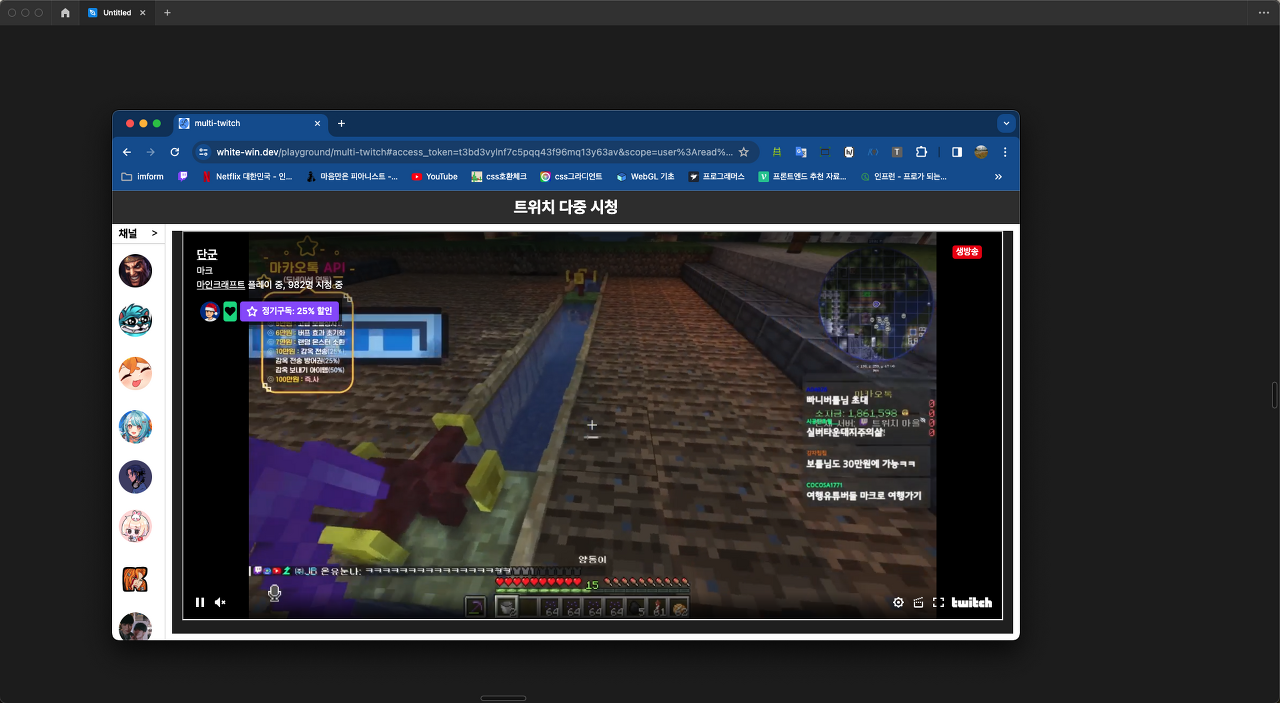Click the white-win.dev address bar URL
1280x703 pixels.
pos(474,152)
